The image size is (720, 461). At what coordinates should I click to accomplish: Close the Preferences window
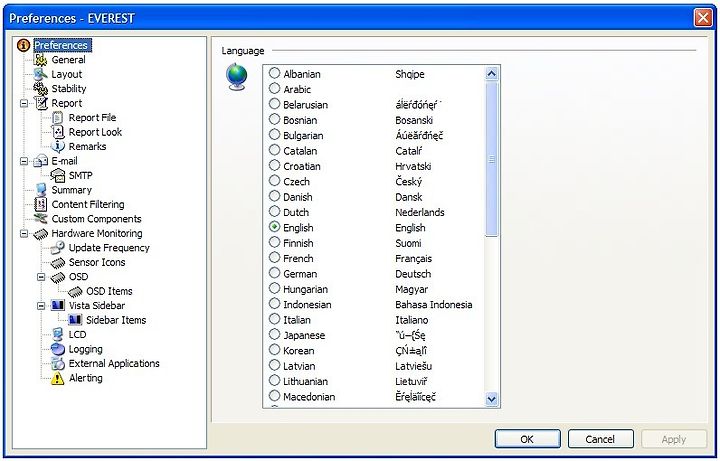click(703, 18)
